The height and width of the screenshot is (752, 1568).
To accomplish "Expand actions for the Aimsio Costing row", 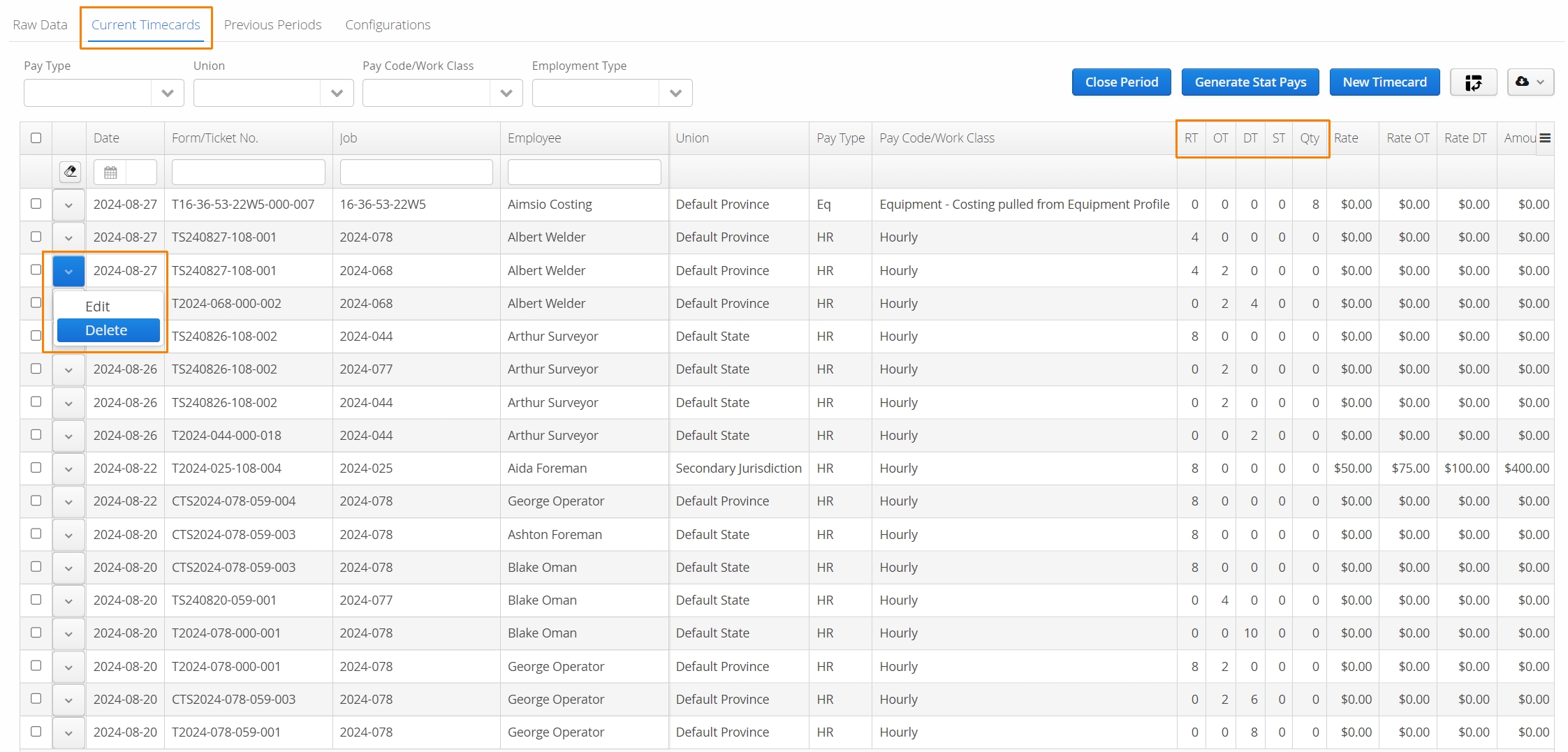I will pyautogui.click(x=68, y=205).
